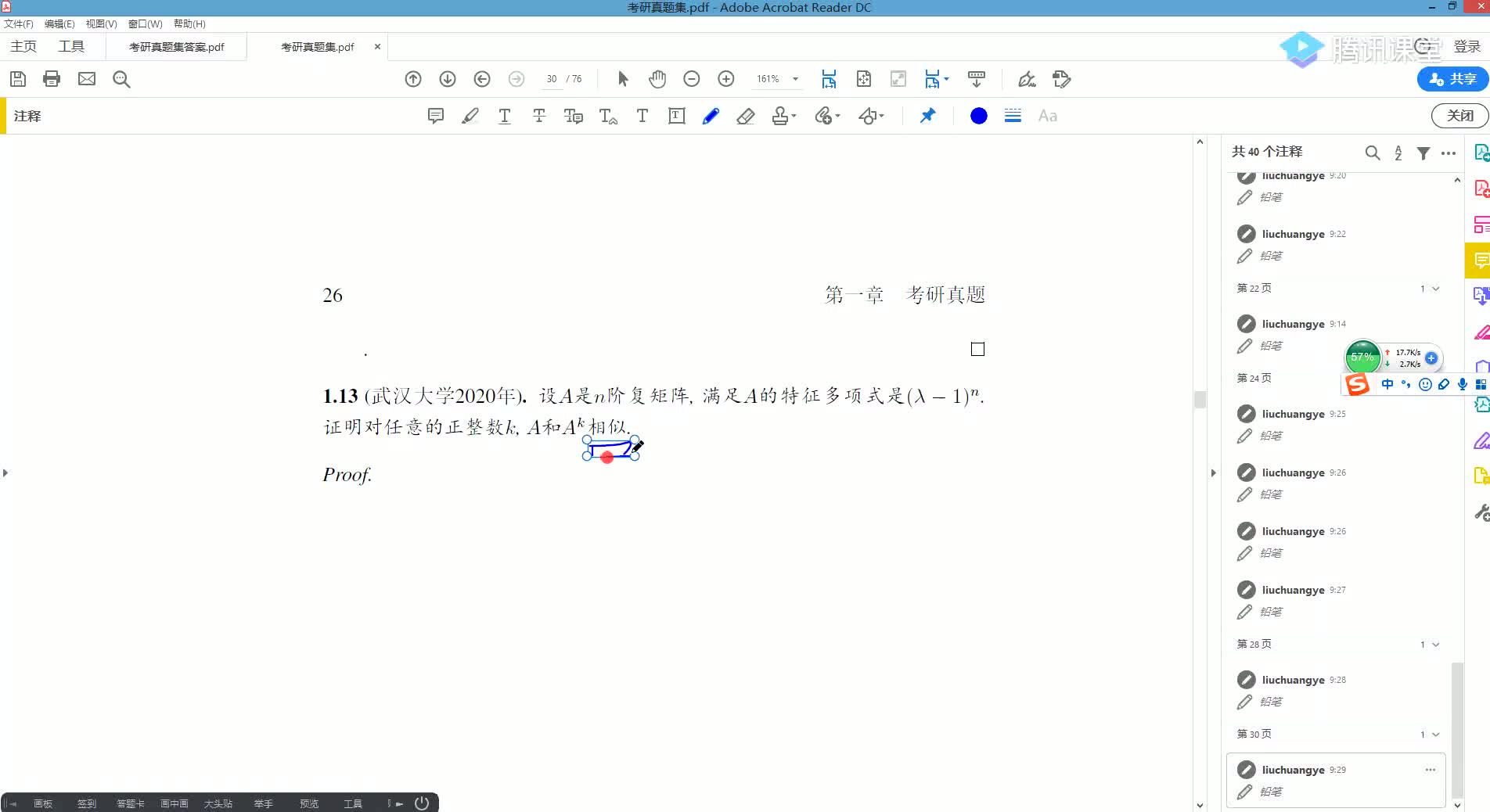Select the Highlight text tool
Image resolution: width=1490 pixels, height=812 pixels.
pos(470,116)
